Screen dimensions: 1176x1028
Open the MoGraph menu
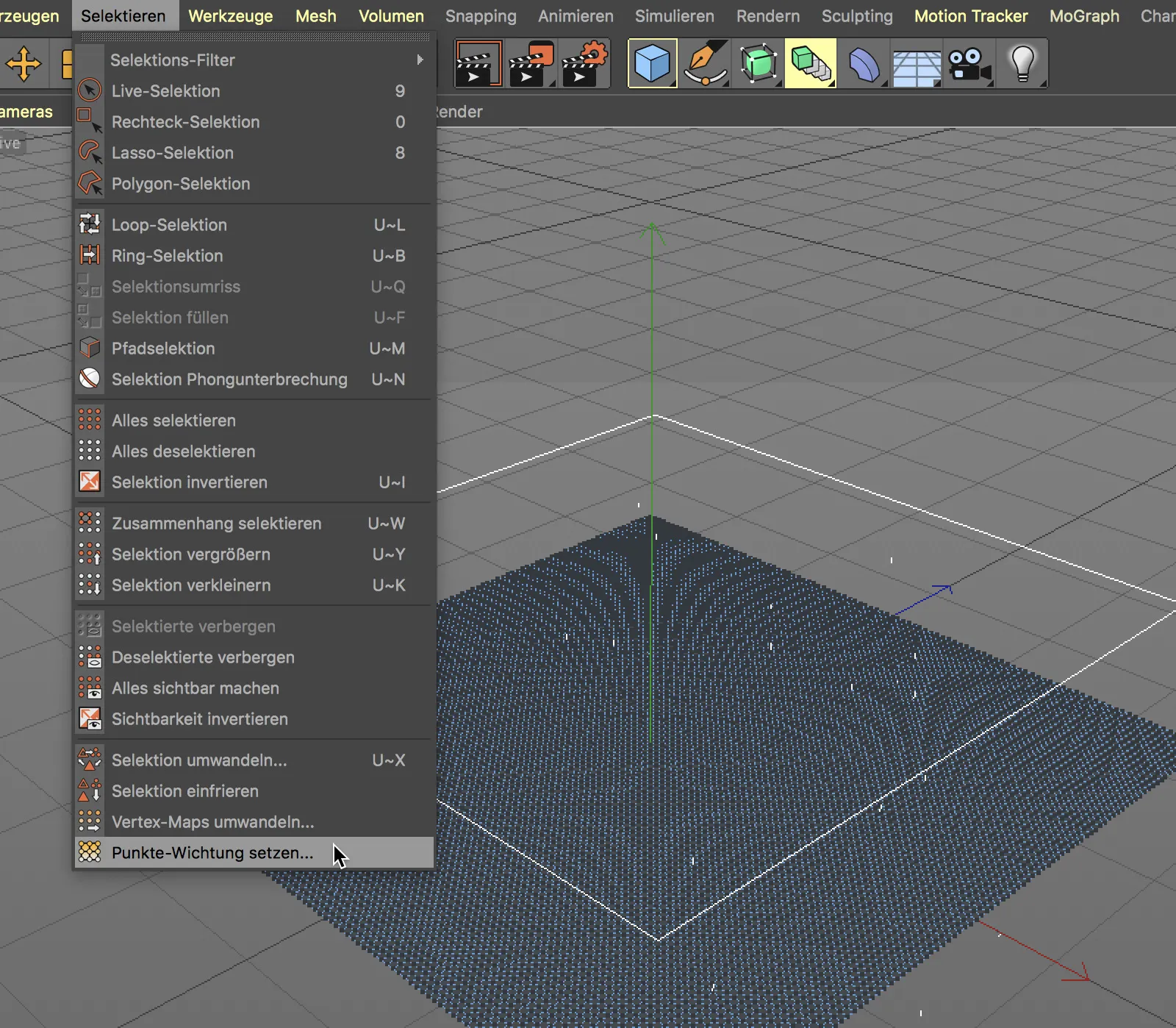click(1084, 15)
